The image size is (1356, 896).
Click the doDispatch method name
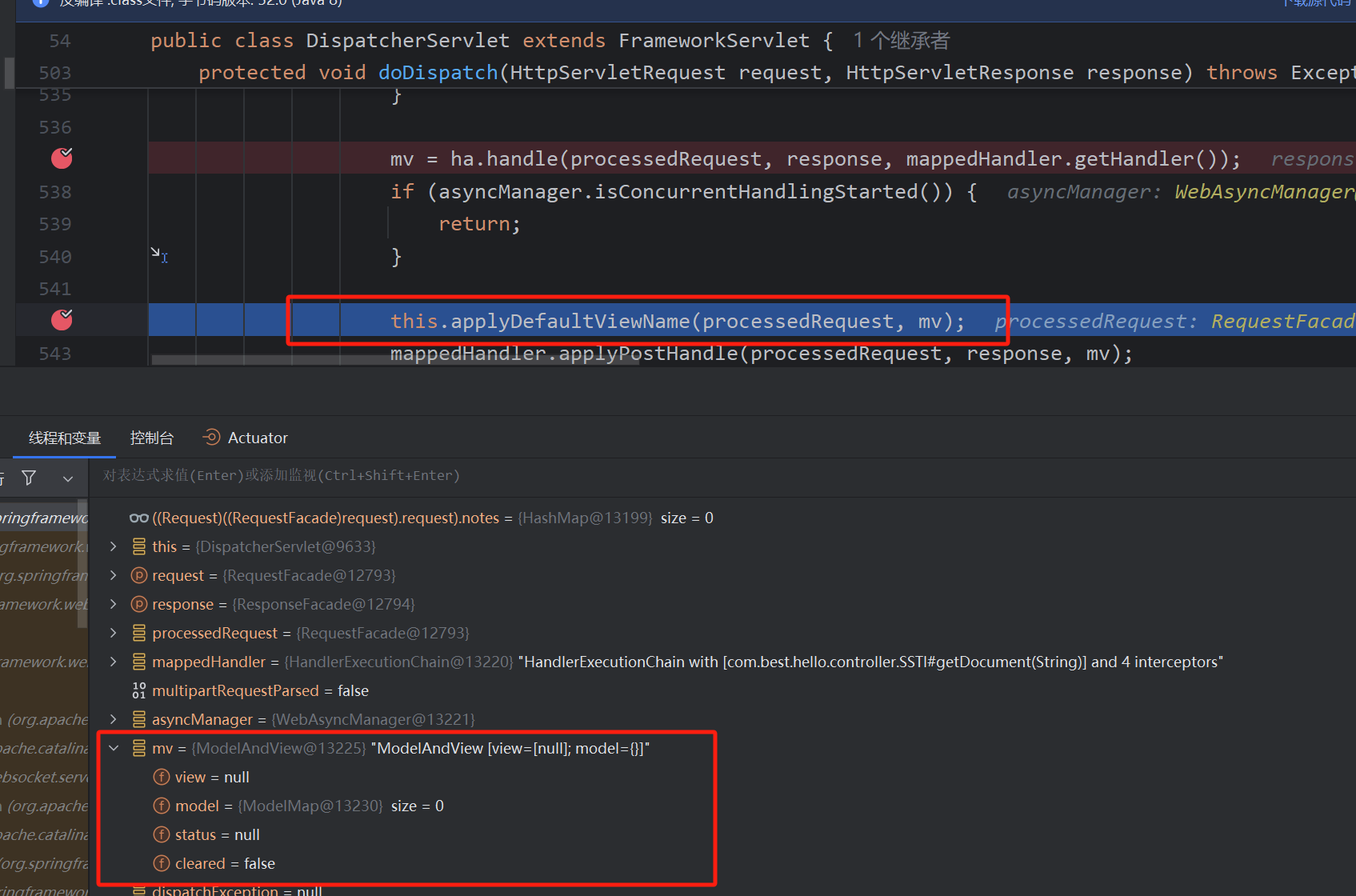tap(438, 73)
